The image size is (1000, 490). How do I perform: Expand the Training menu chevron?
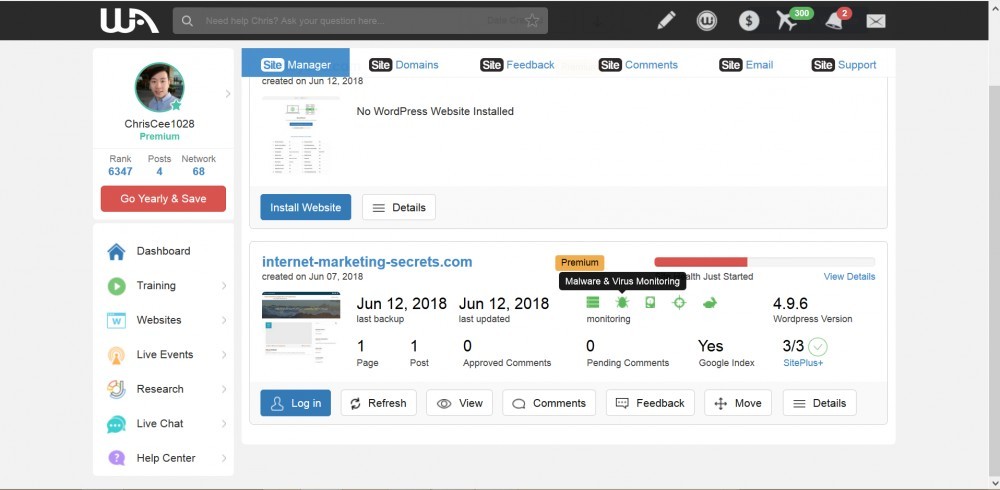coord(224,286)
